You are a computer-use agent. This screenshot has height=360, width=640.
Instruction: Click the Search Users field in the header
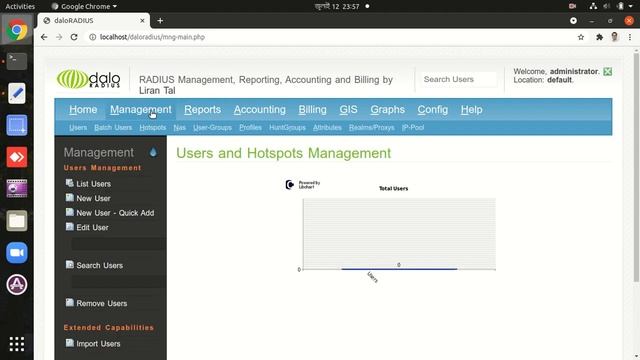(x=459, y=79)
